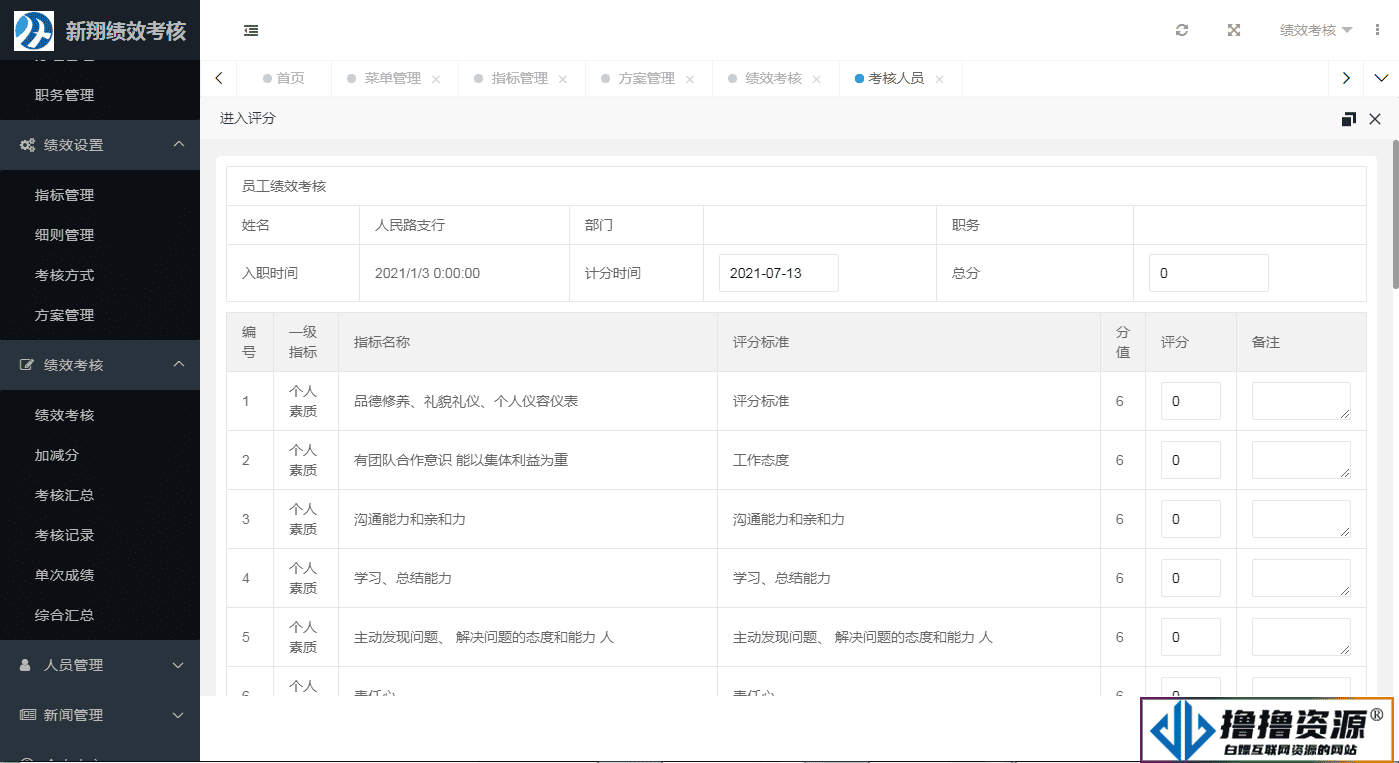Switch to the 方案管理 tab
This screenshot has height=763, width=1399.
click(x=647, y=78)
